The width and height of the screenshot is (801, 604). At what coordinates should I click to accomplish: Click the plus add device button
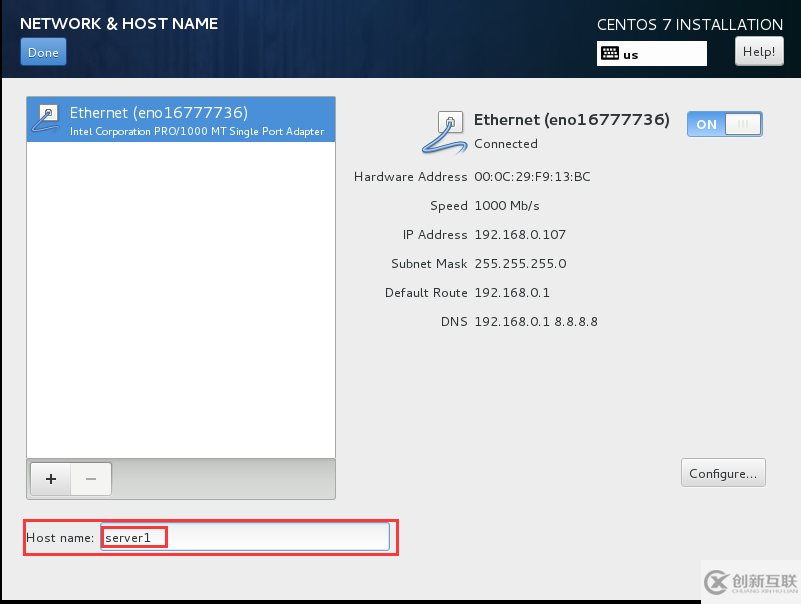(x=51, y=479)
